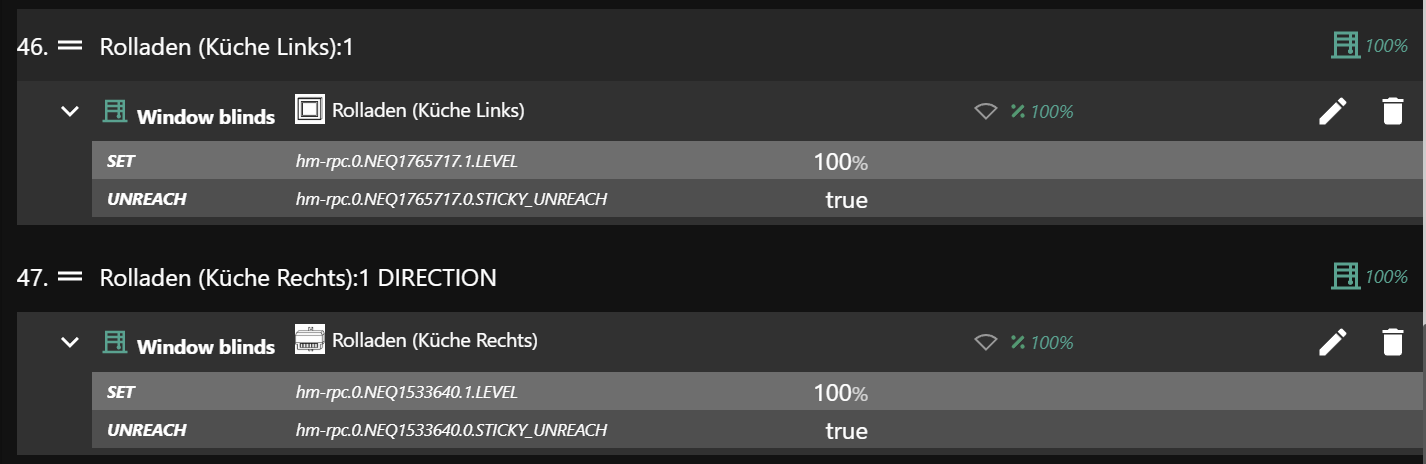Delete the Rolladen (Küche Links) device
This screenshot has width=1426, height=464.
click(1392, 111)
